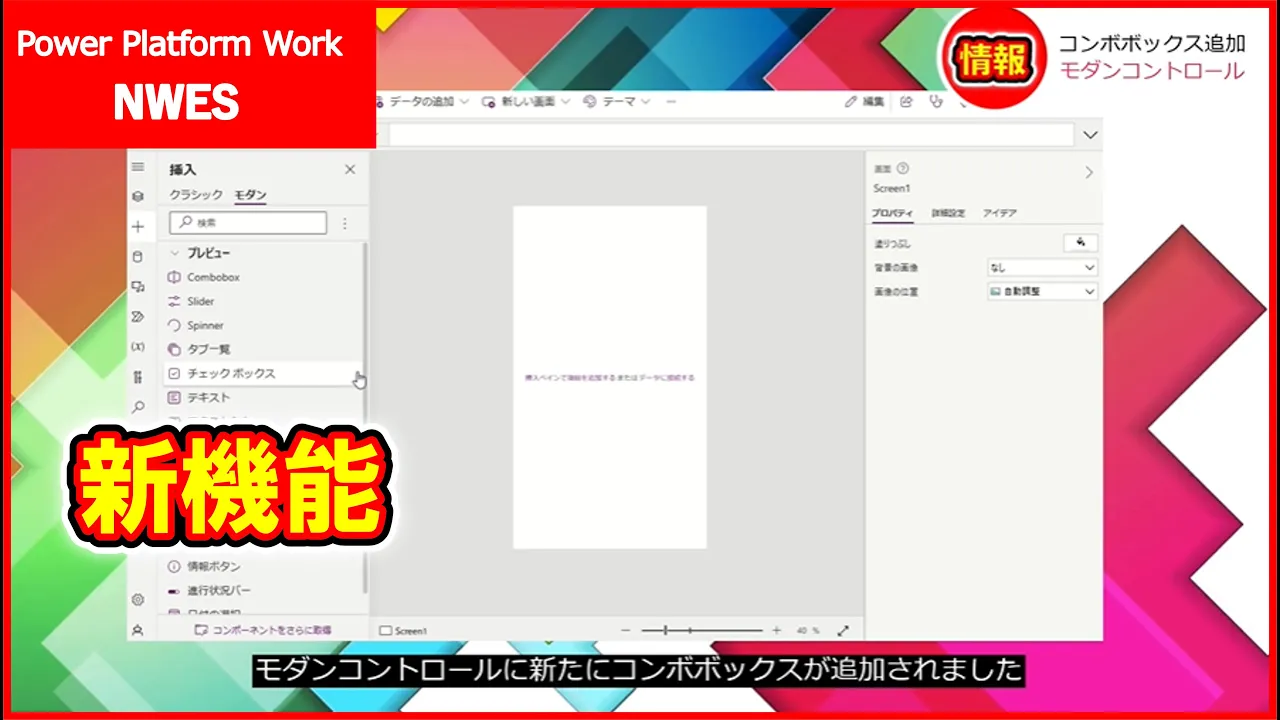Viewport: 1280px width, 720px height.
Task: Adjust the canvas zoom slider
Action: click(x=701, y=631)
